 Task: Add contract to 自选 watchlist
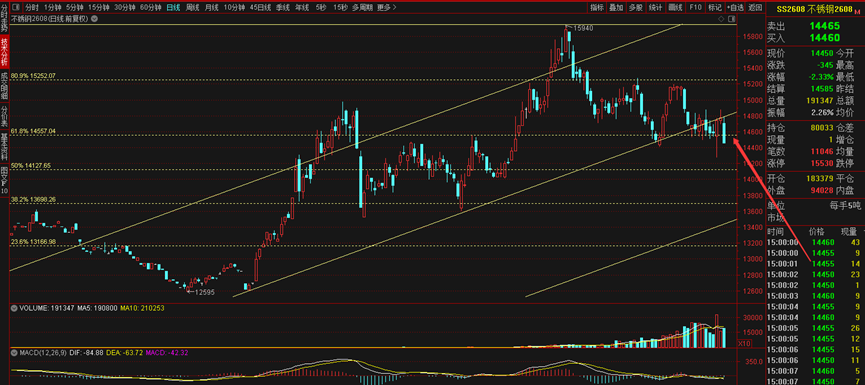pos(735,7)
